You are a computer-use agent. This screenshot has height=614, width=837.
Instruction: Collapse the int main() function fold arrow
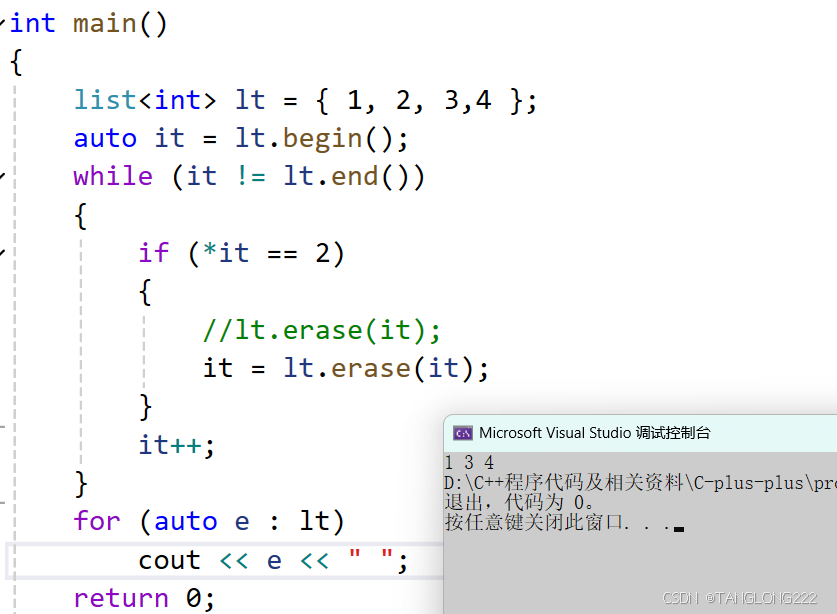click(x=2, y=22)
